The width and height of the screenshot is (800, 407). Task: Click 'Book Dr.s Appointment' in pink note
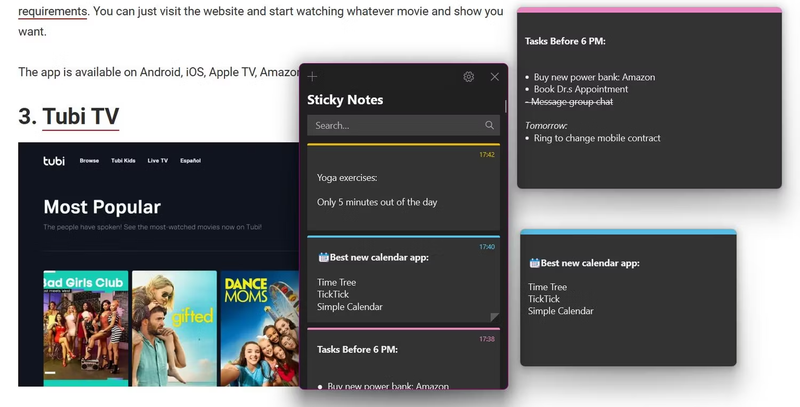pyautogui.click(x=581, y=89)
